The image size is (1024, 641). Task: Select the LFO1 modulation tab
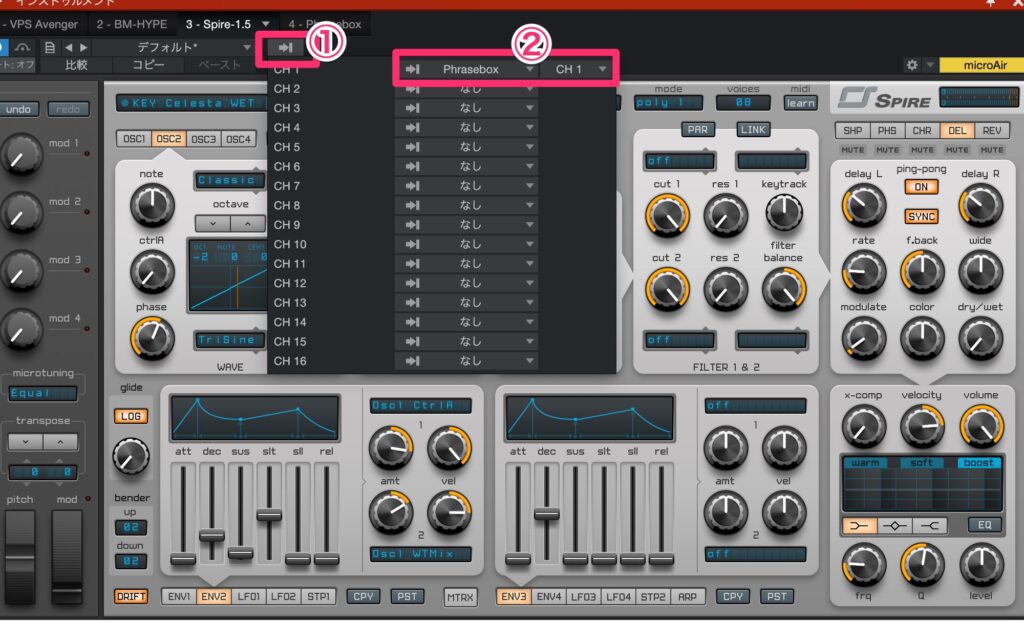(251, 597)
